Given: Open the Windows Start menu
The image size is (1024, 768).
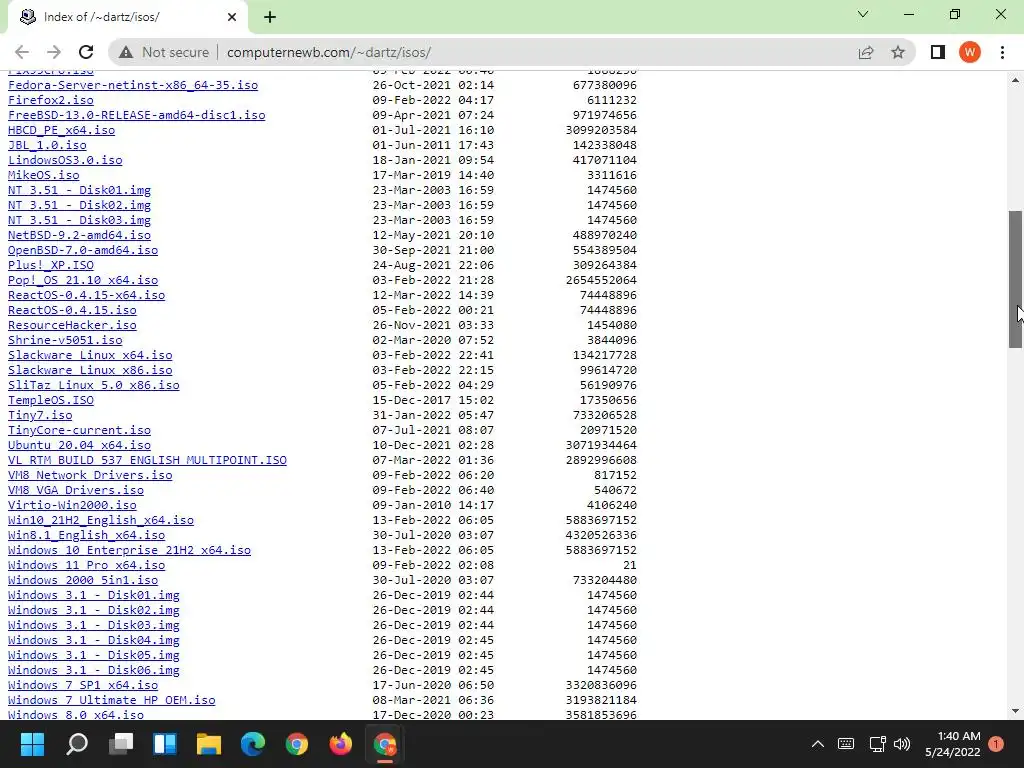Looking at the screenshot, I should (32, 744).
